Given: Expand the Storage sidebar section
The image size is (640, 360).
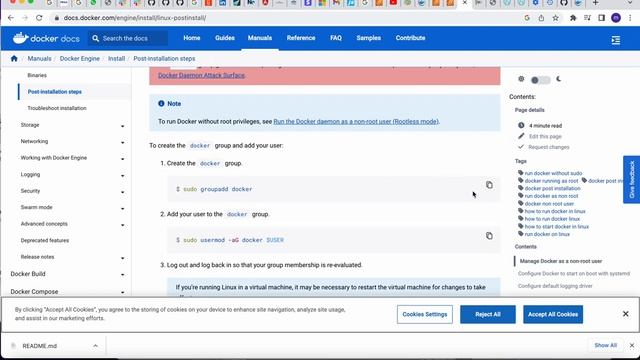Looking at the screenshot, I should [122, 126].
